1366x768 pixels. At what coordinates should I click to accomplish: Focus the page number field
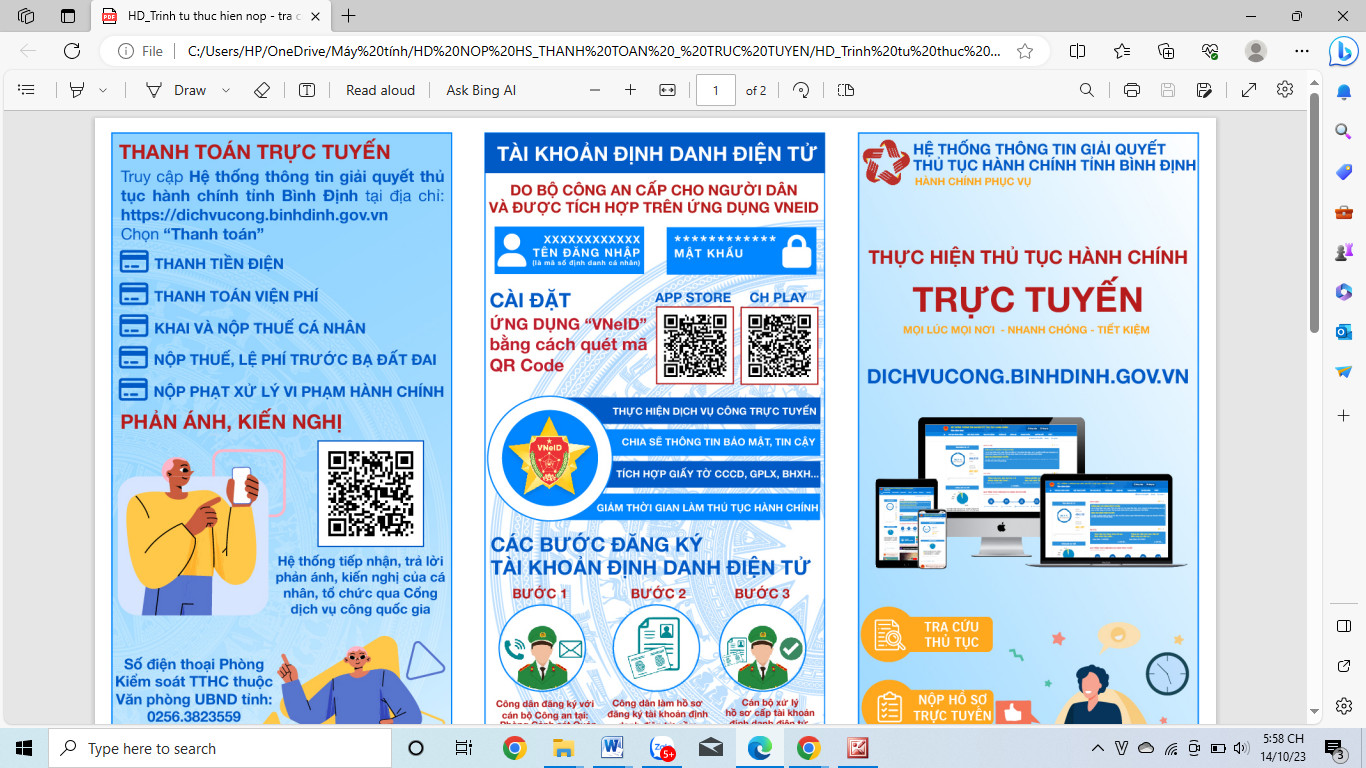[716, 90]
